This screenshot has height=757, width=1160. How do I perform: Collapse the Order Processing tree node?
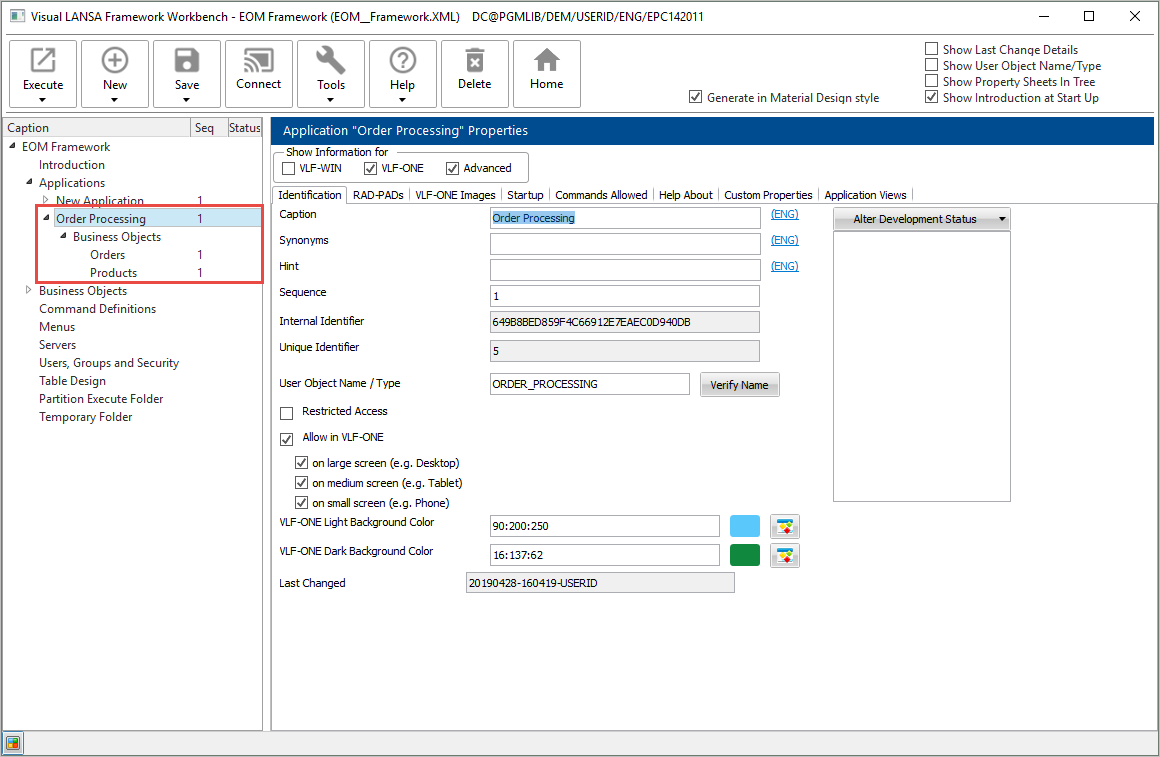pos(46,219)
